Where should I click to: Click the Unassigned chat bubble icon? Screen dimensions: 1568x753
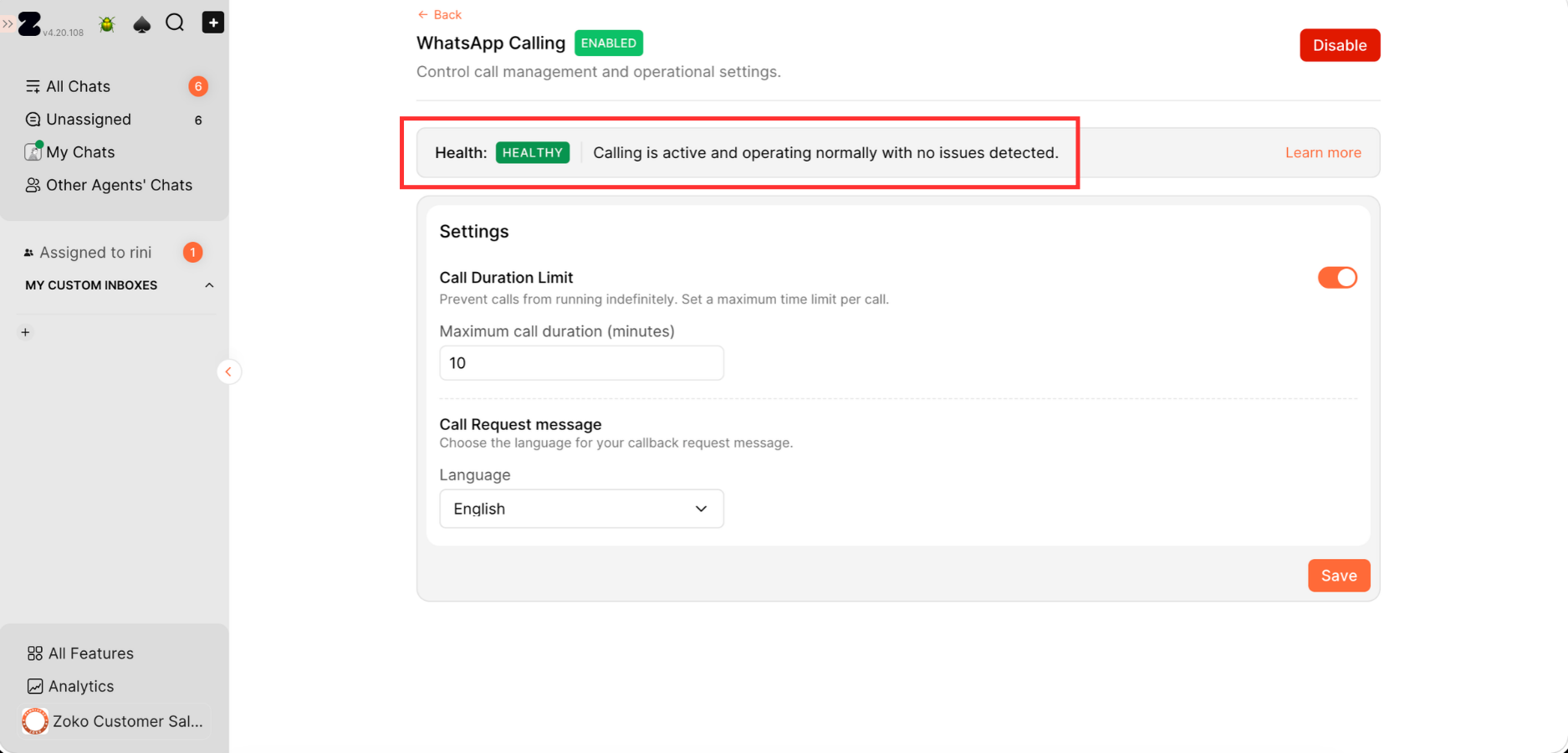(x=33, y=120)
